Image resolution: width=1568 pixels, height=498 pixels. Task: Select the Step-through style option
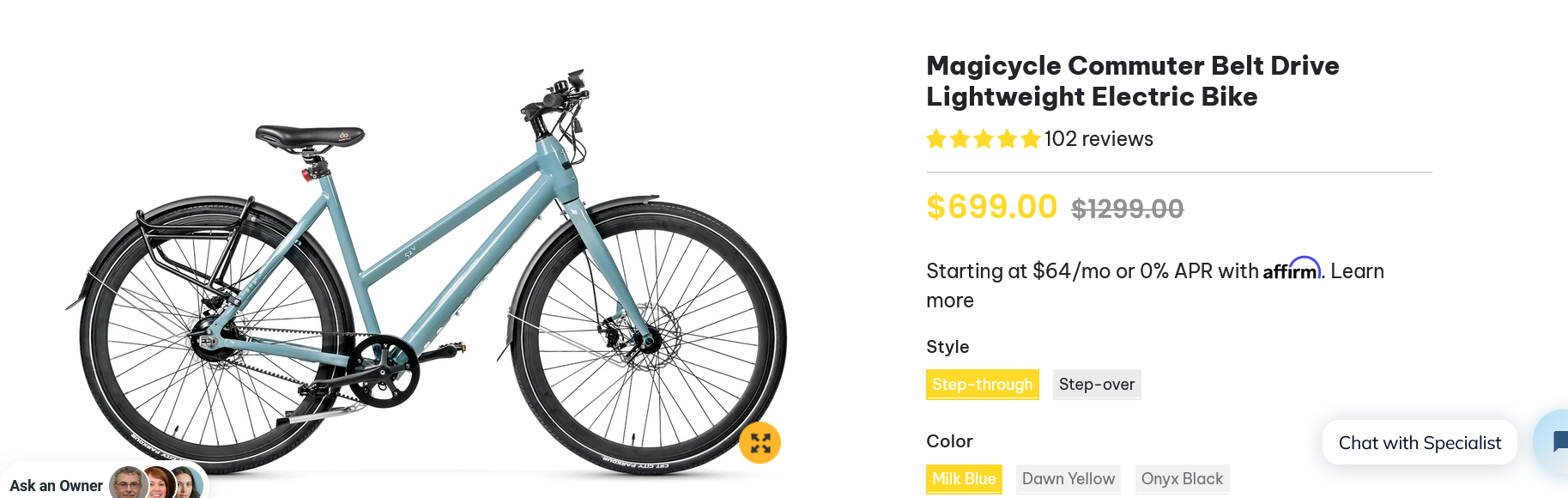(x=982, y=385)
